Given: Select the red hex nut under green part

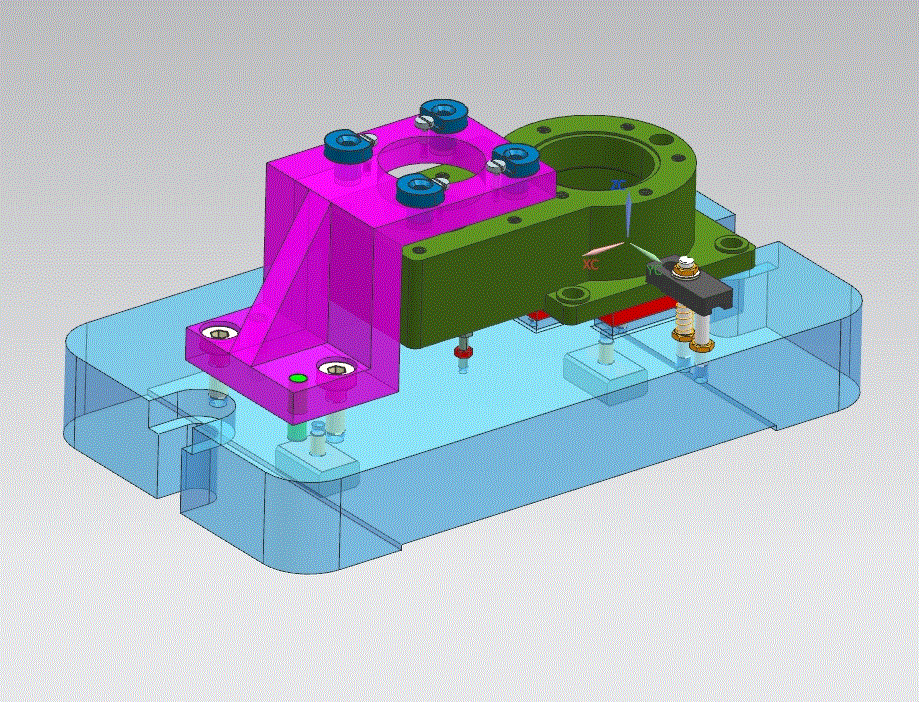Looking at the screenshot, I should (x=463, y=352).
